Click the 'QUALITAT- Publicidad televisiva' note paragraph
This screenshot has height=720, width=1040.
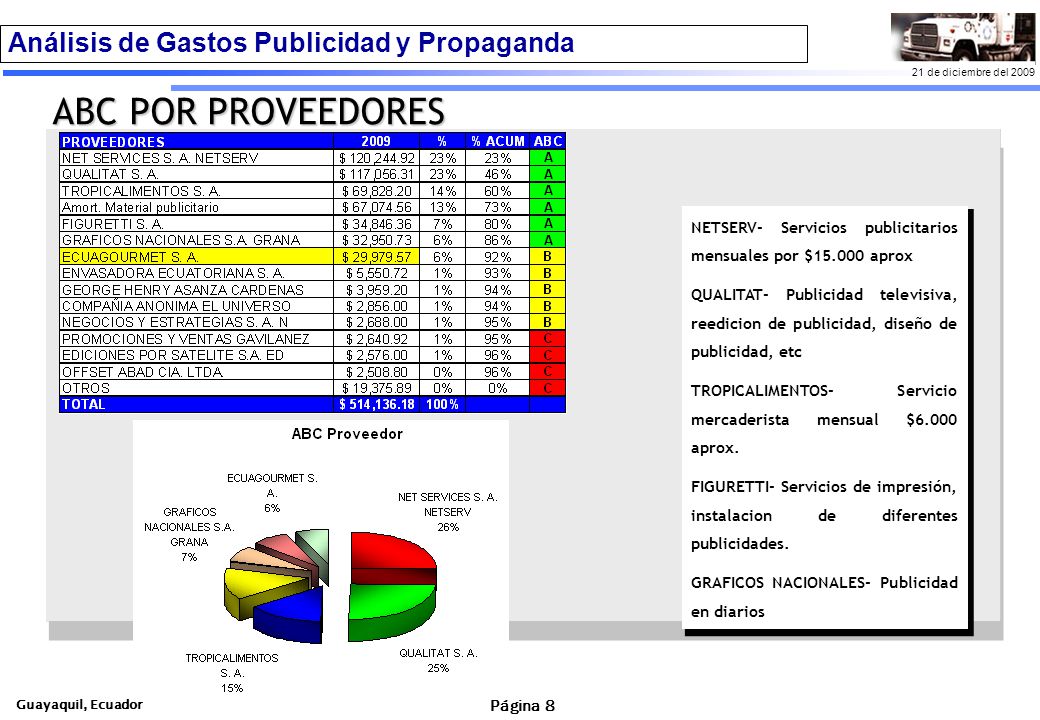coord(824,323)
